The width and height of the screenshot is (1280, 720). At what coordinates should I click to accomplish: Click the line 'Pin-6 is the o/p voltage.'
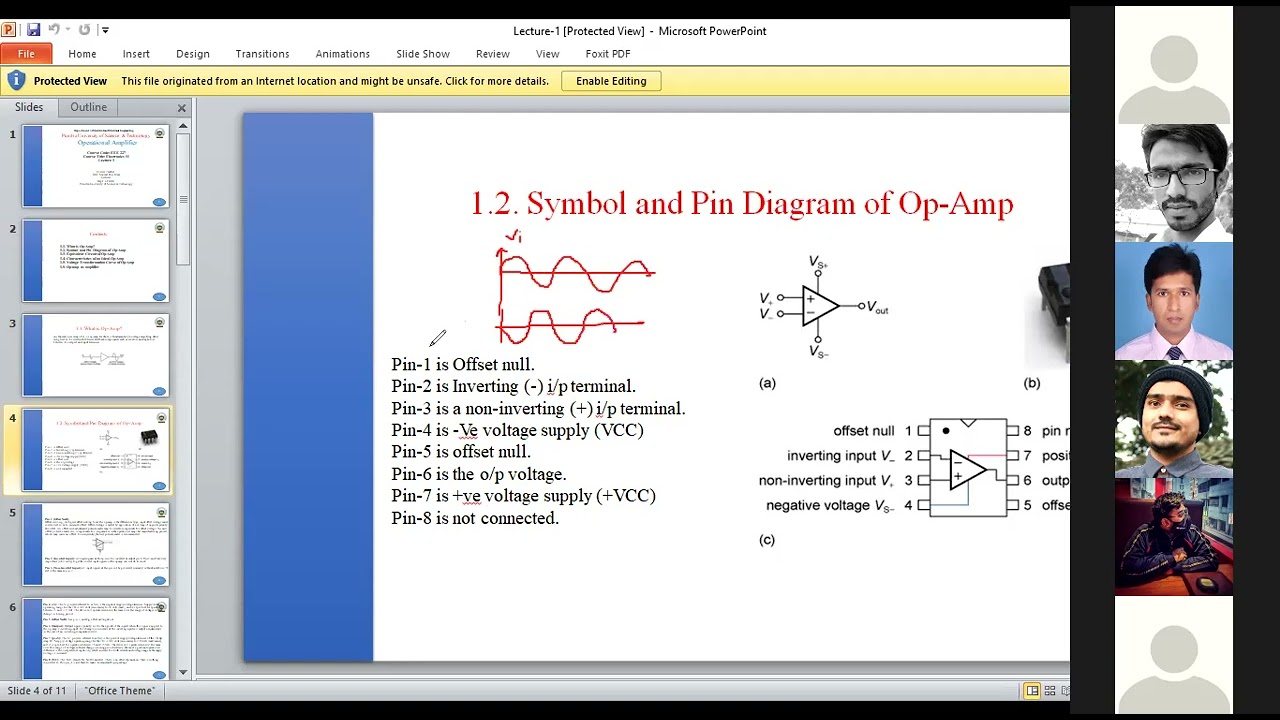point(479,475)
